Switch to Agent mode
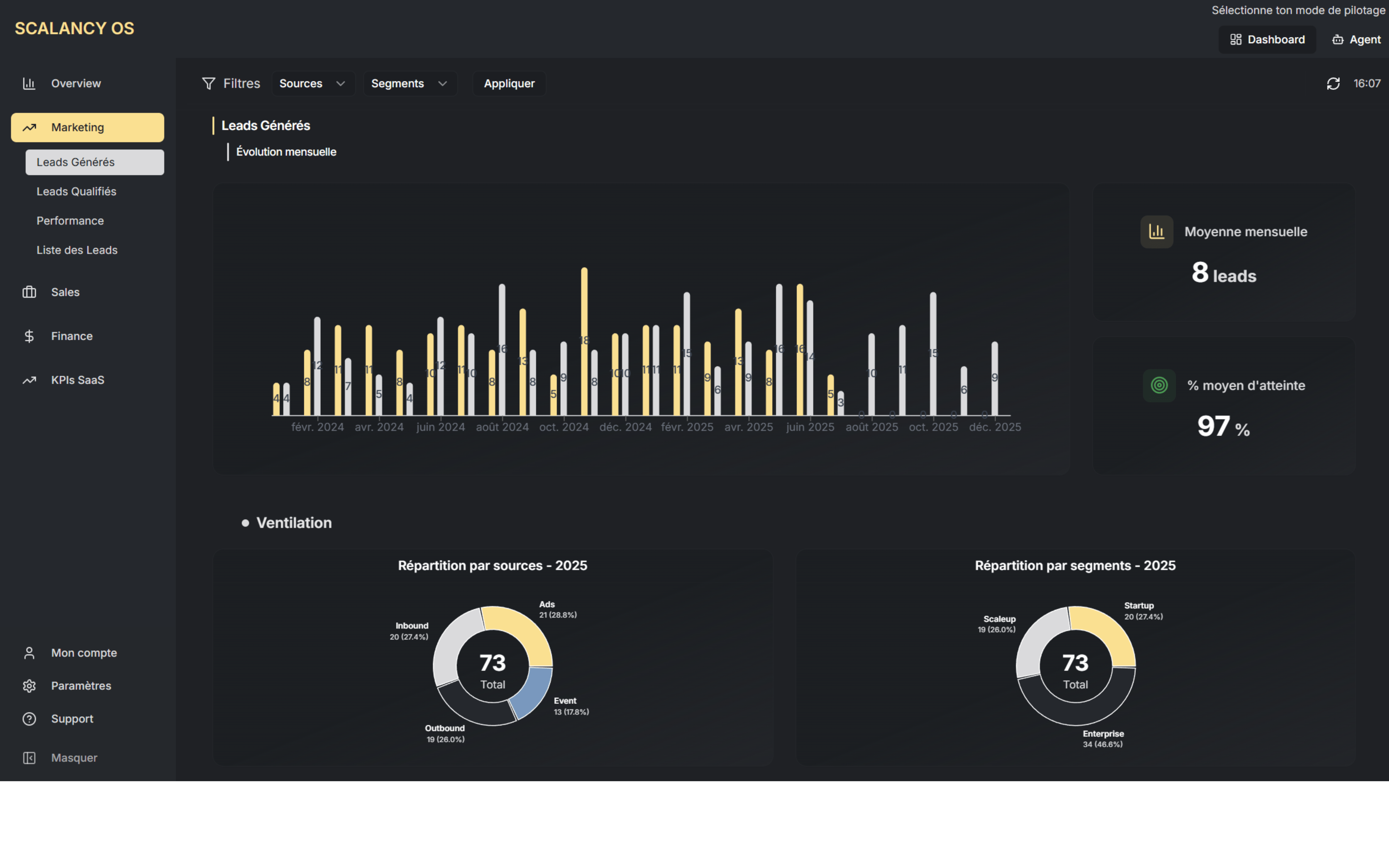 click(1355, 39)
